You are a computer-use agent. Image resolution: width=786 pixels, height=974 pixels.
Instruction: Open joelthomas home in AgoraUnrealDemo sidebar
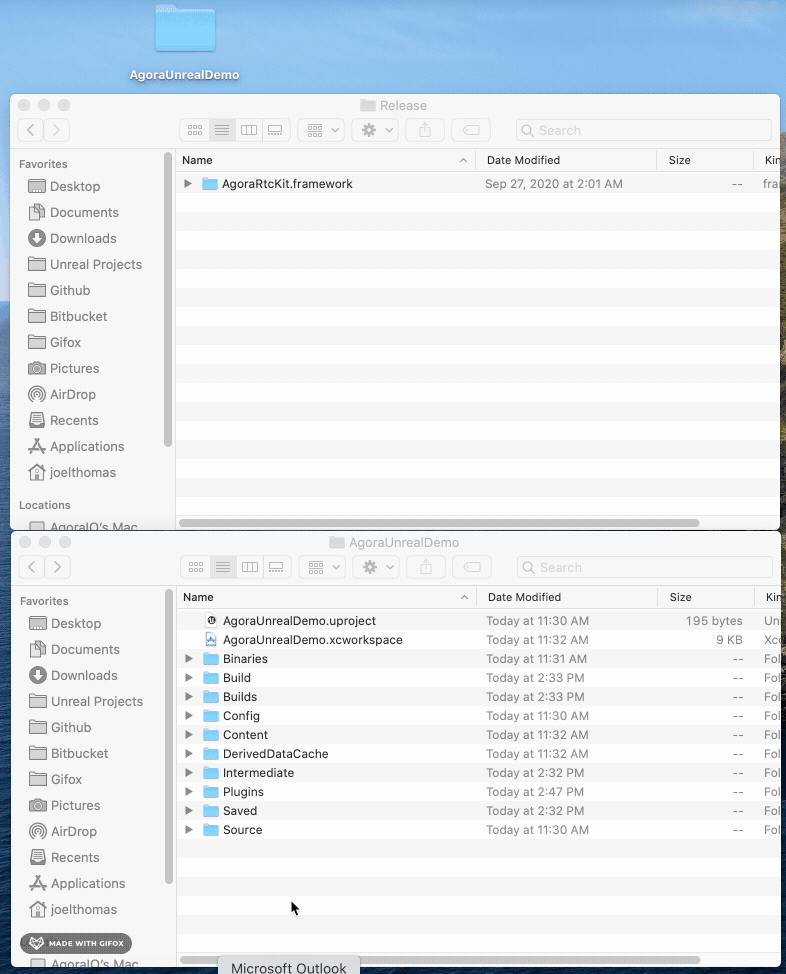click(73, 909)
